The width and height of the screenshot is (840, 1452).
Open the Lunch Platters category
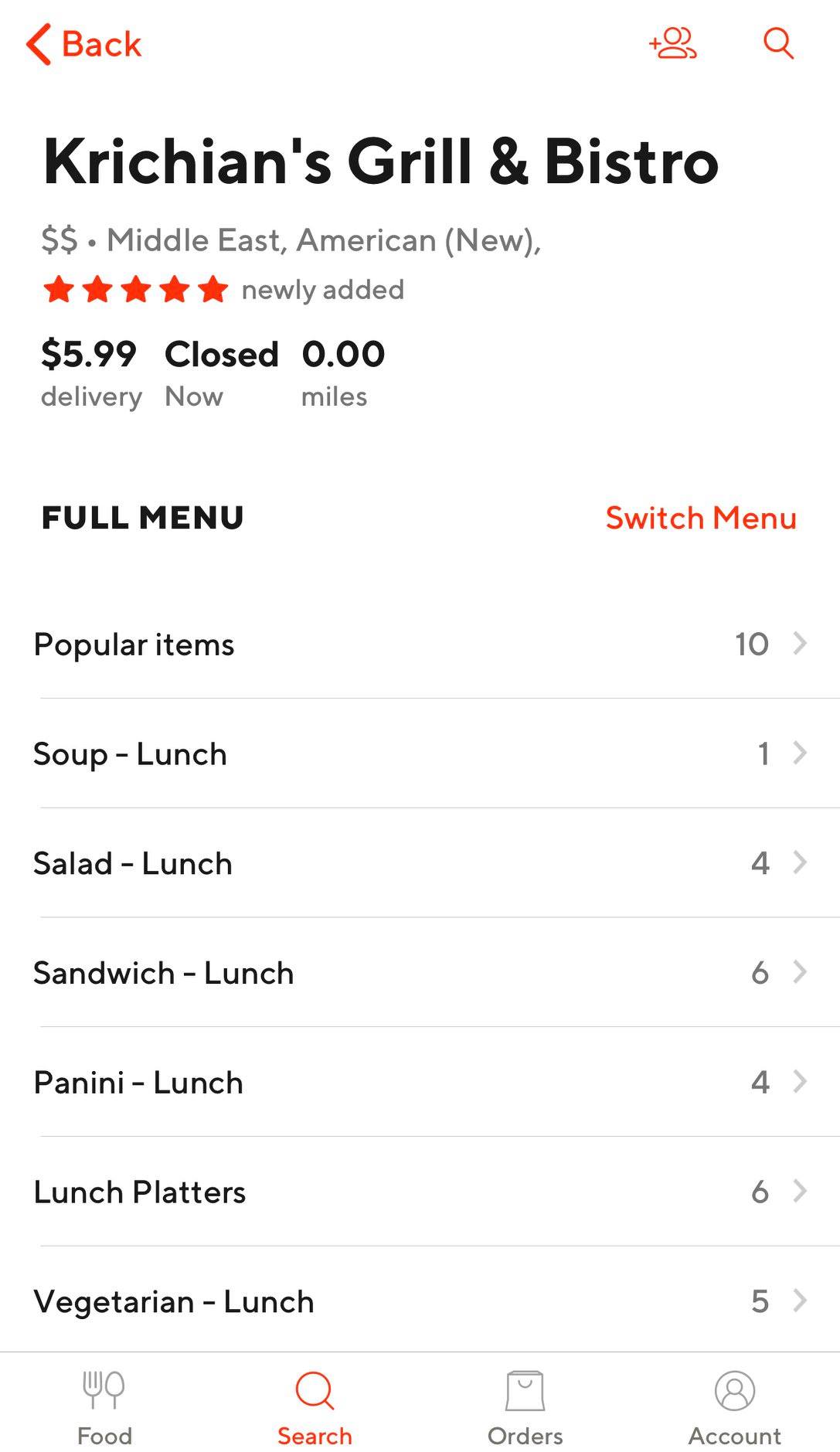pos(140,1192)
